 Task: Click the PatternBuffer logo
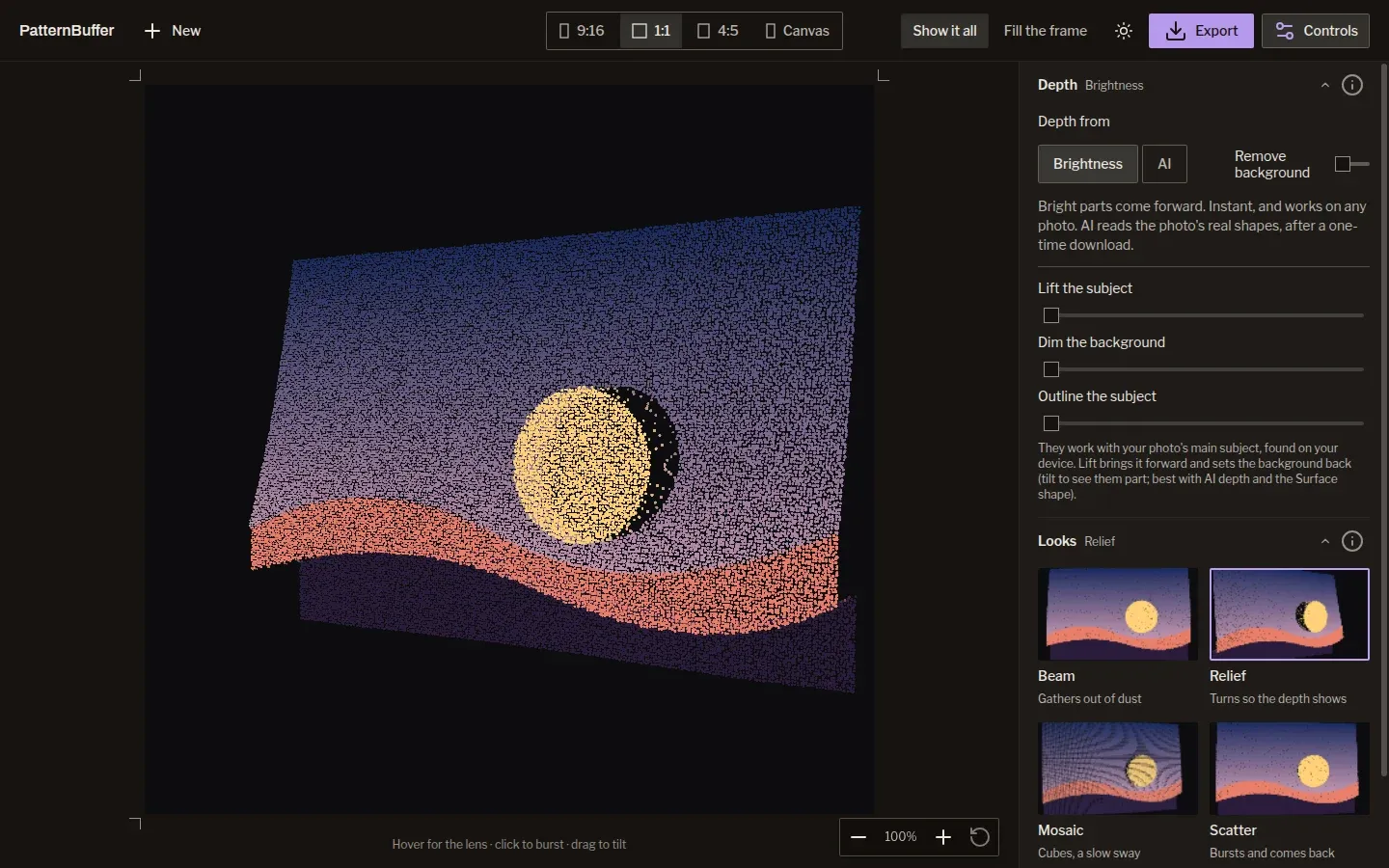(67, 31)
